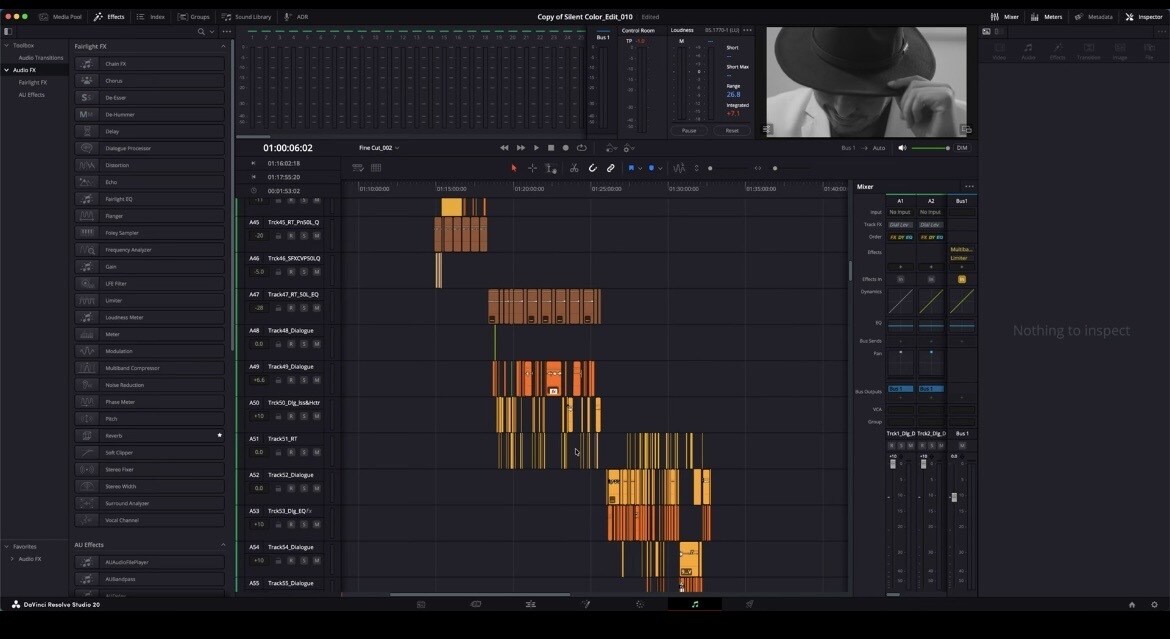Open the Fairlight page music note icon

(x=695, y=604)
